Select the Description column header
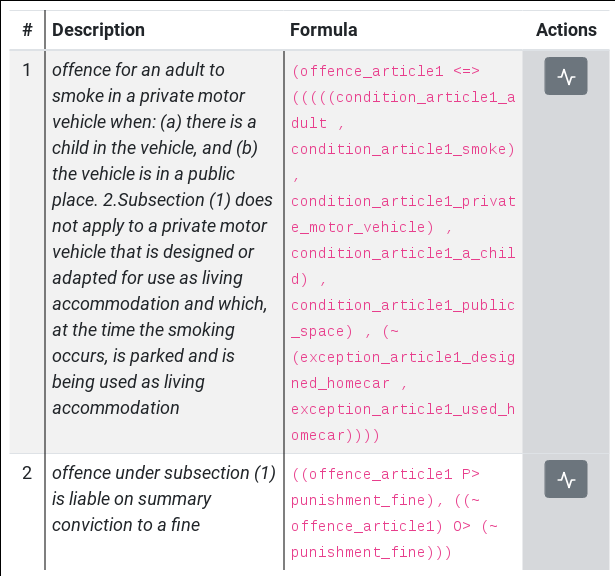615x576 pixels. (98, 30)
